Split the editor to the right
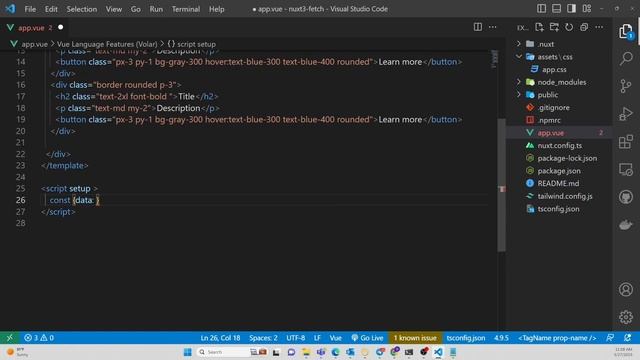The image size is (640, 360). (478, 27)
